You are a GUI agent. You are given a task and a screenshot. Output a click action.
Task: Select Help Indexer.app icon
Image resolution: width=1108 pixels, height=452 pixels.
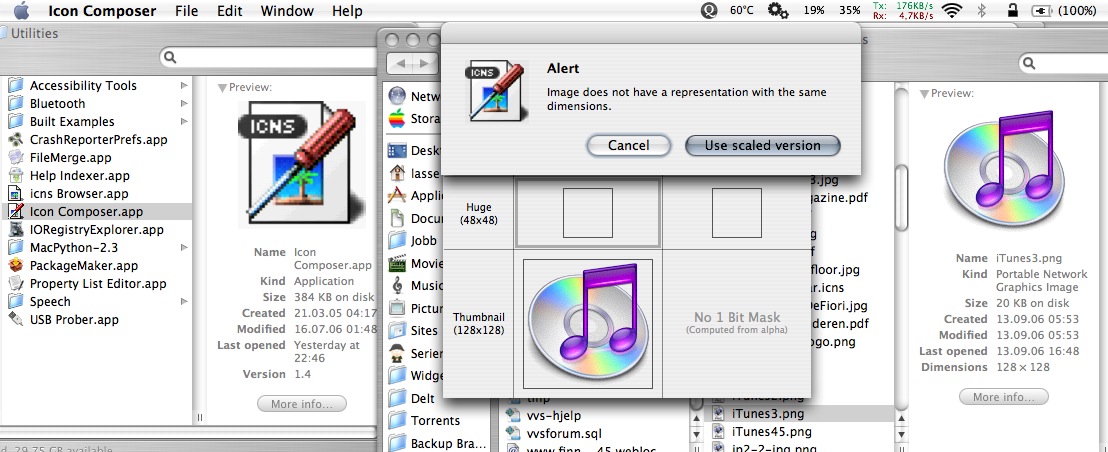pos(16,175)
